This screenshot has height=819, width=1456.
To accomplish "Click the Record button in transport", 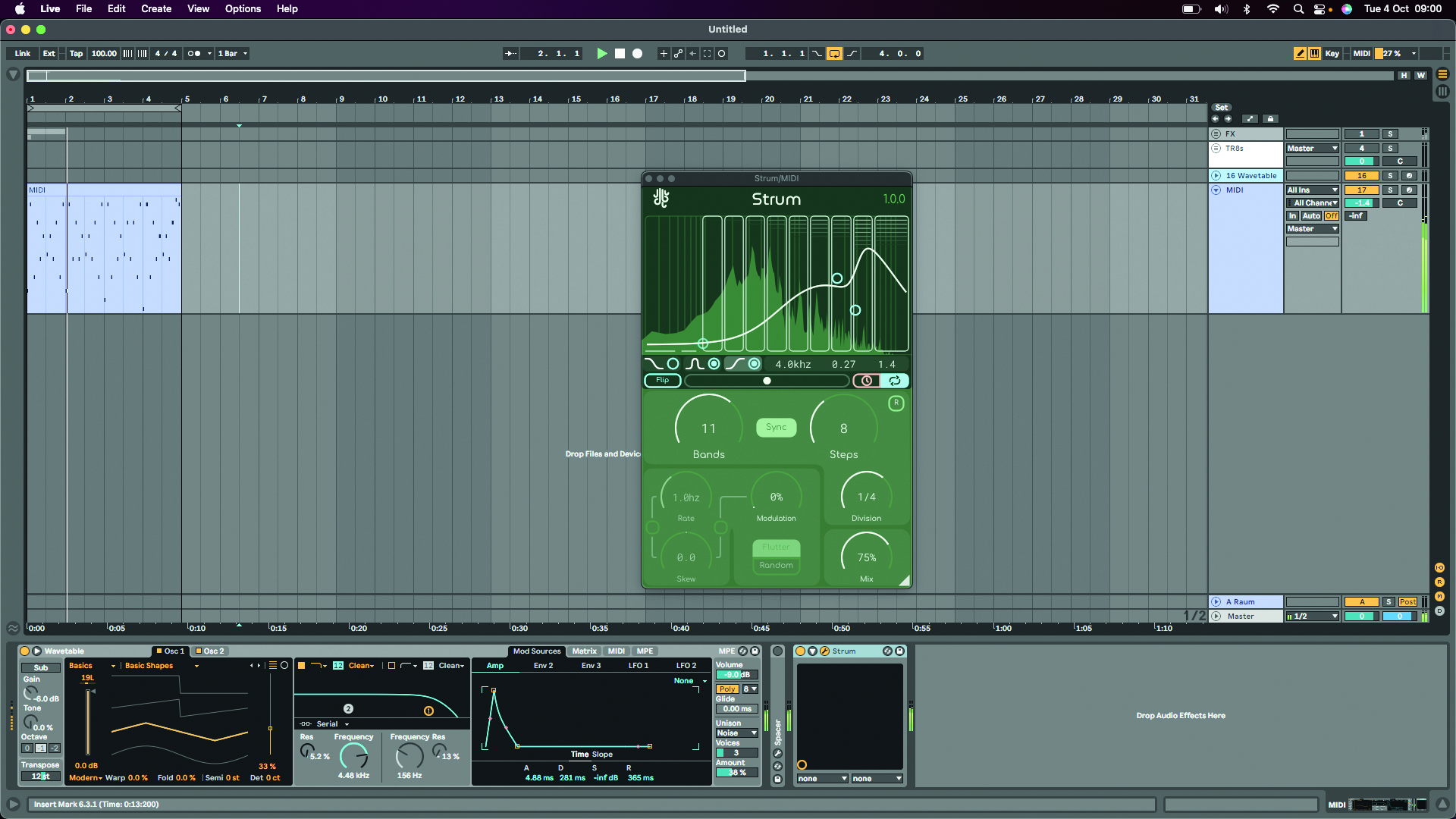I will (637, 54).
